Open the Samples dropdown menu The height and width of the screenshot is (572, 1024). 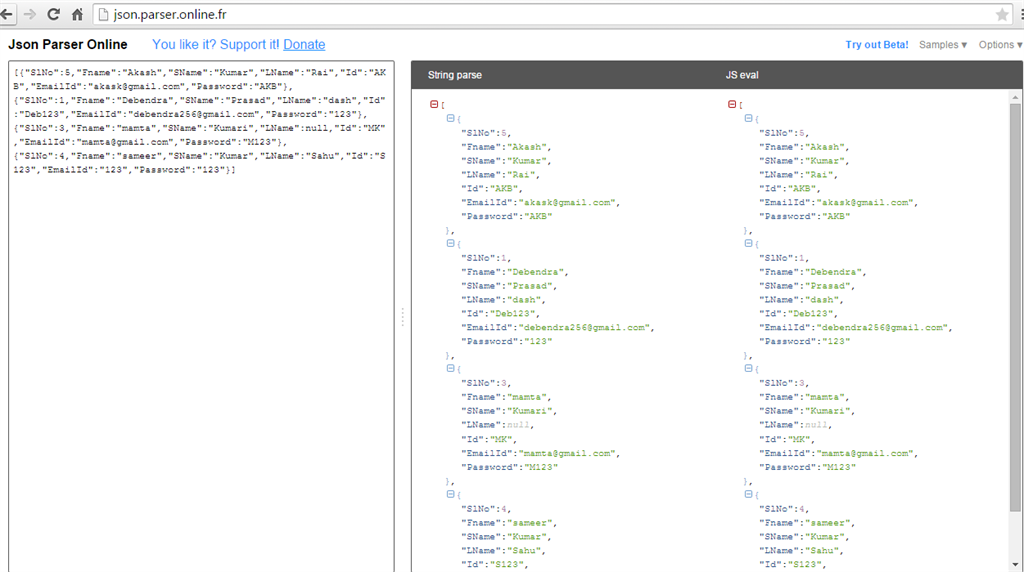click(x=943, y=45)
